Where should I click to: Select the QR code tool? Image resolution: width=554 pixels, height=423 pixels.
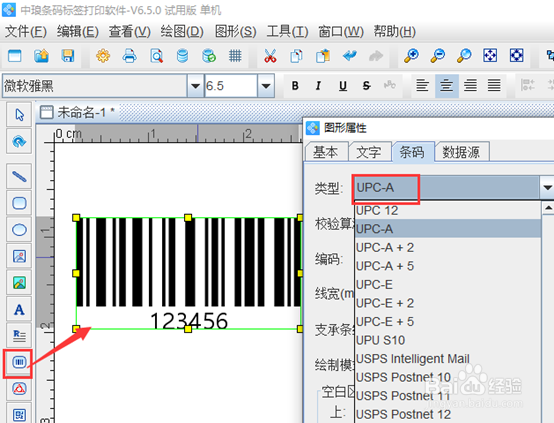19,414
